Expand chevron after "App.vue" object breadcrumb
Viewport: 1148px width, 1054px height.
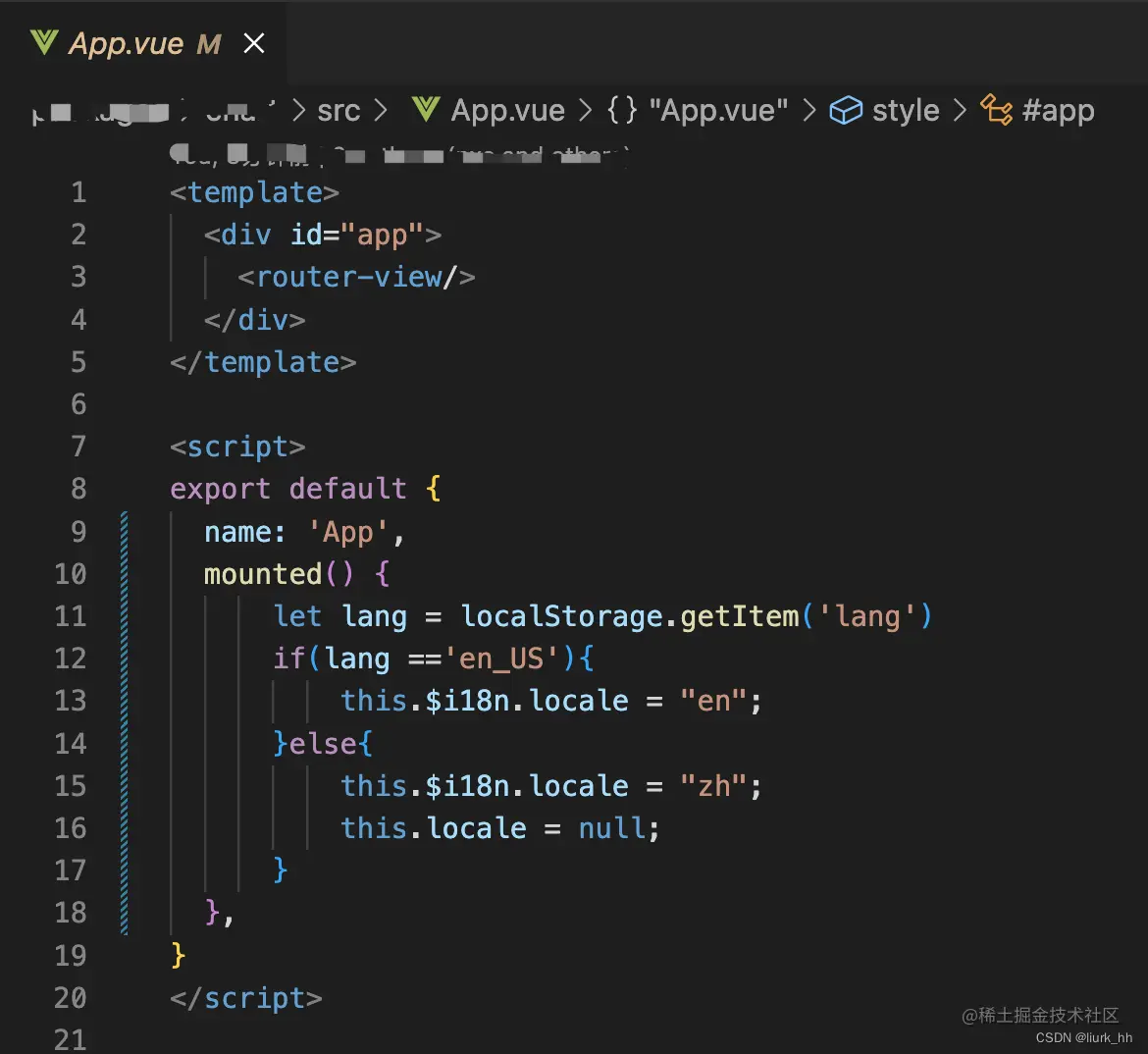click(809, 111)
